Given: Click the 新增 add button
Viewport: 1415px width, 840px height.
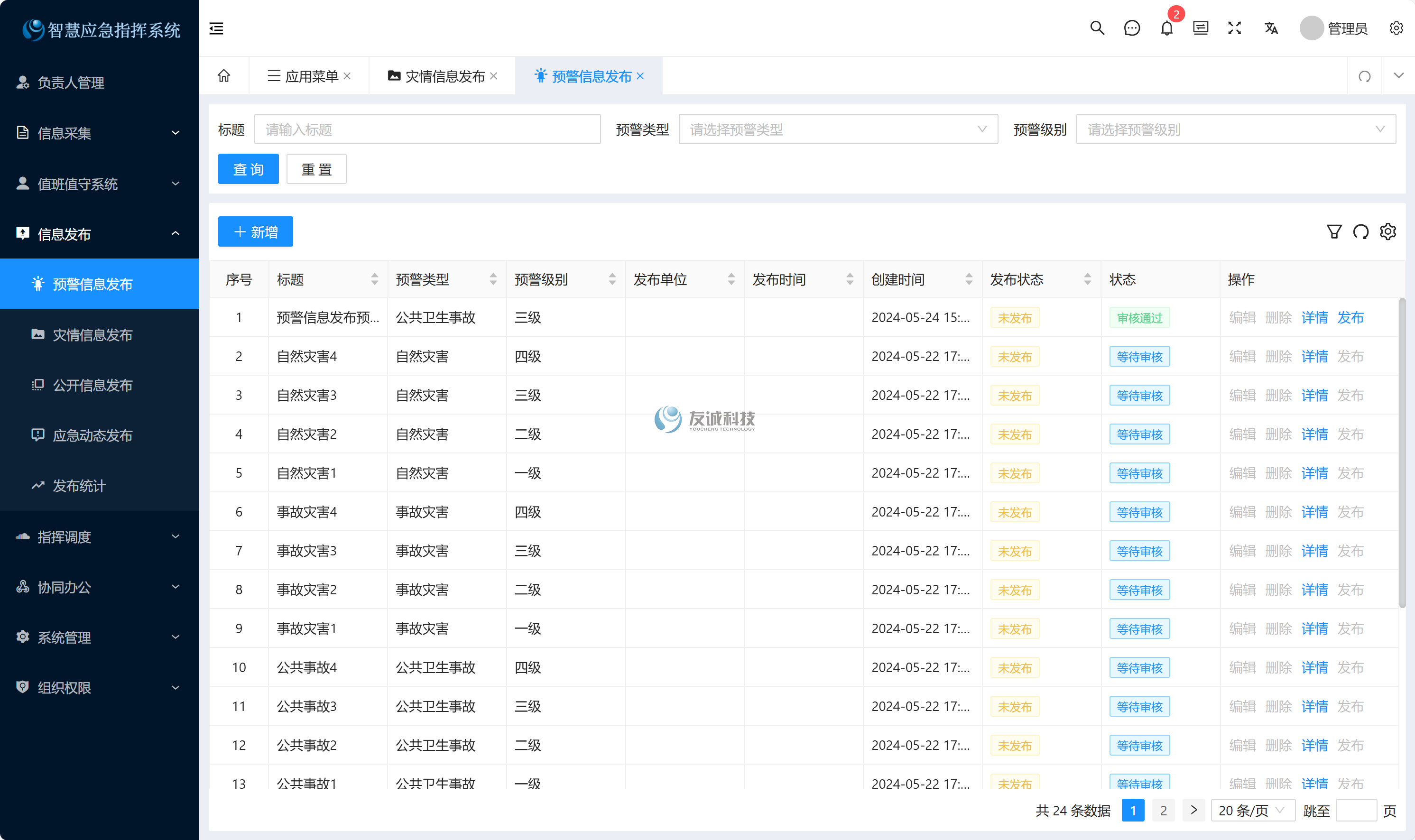Looking at the screenshot, I should (x=256, y=231).
